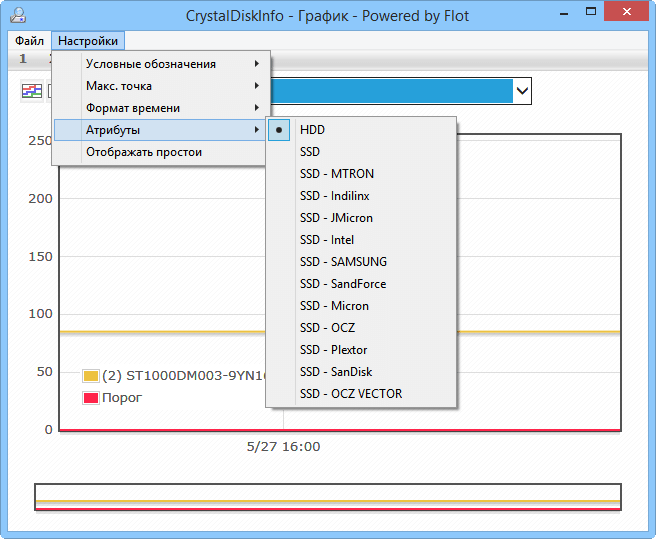
Task: Toggle the Отображать простои option
Action: click(161, 152)
